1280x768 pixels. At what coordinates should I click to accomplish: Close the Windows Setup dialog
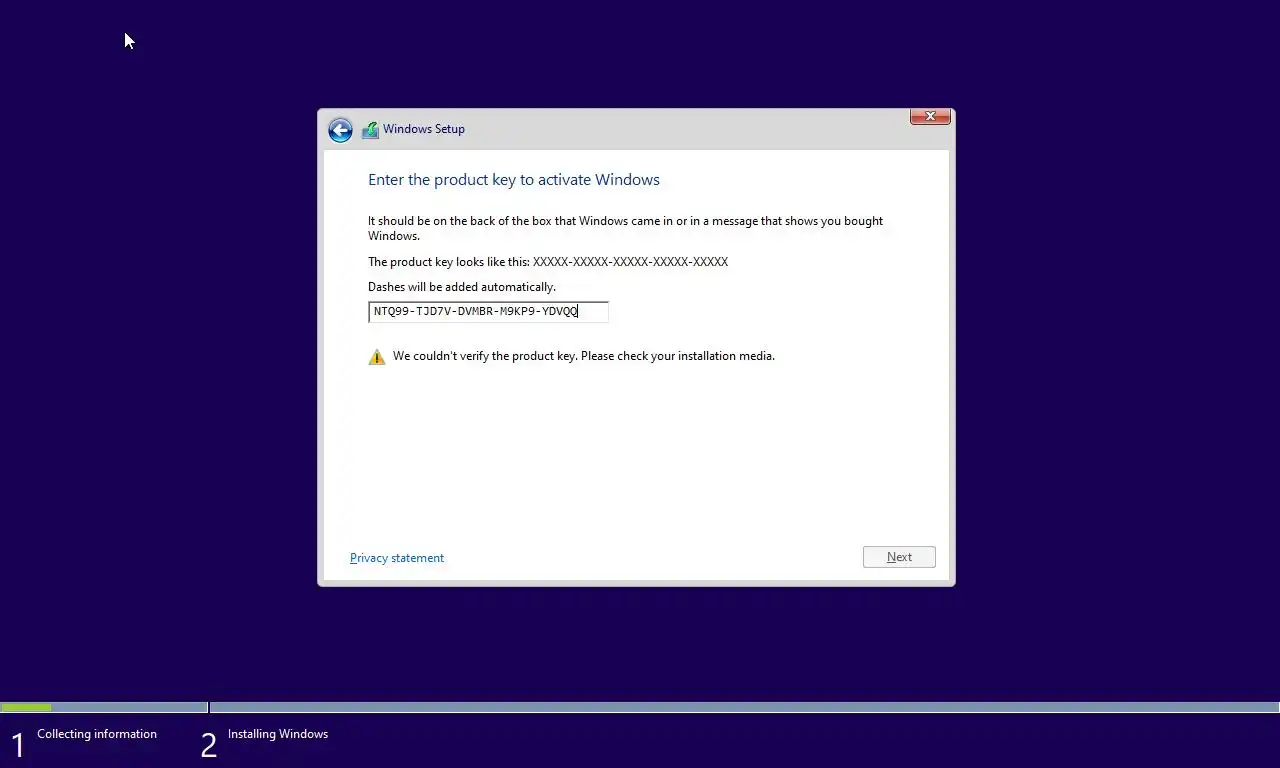coord(930,117)
